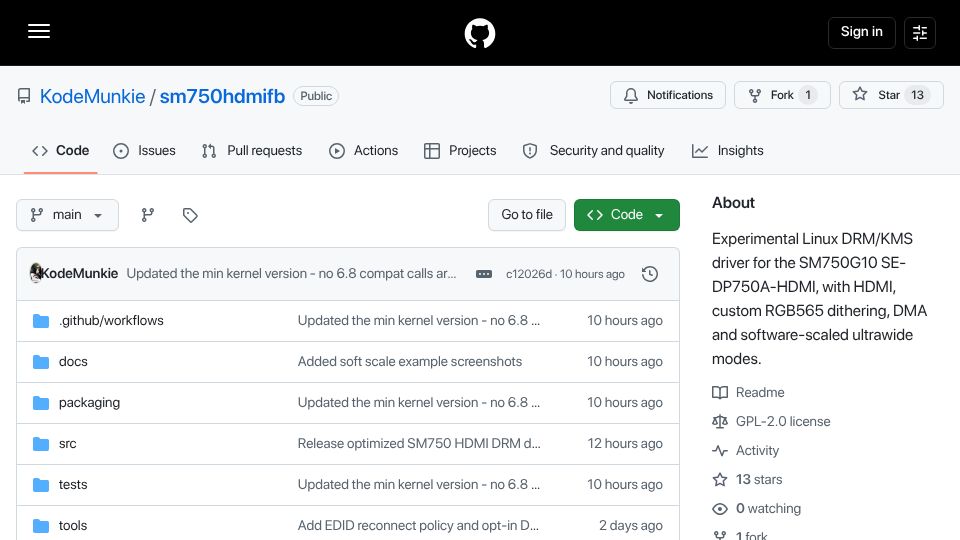Image resolution: width=960 pixels, height=540 pixels.
Task: Click the Go to file button
Action: (x=527, y=215)
